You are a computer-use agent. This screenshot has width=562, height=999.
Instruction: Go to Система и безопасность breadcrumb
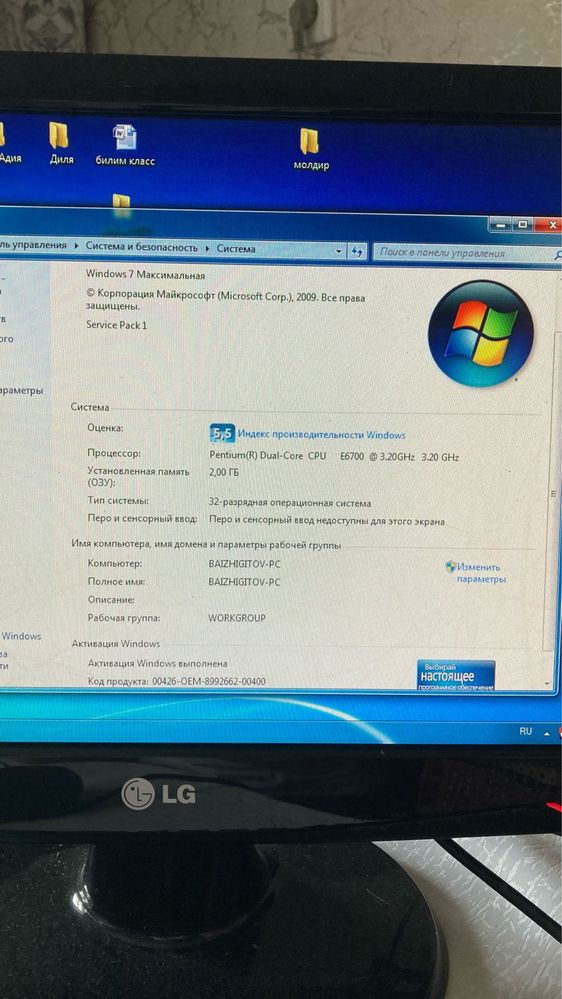coord(141,247)
